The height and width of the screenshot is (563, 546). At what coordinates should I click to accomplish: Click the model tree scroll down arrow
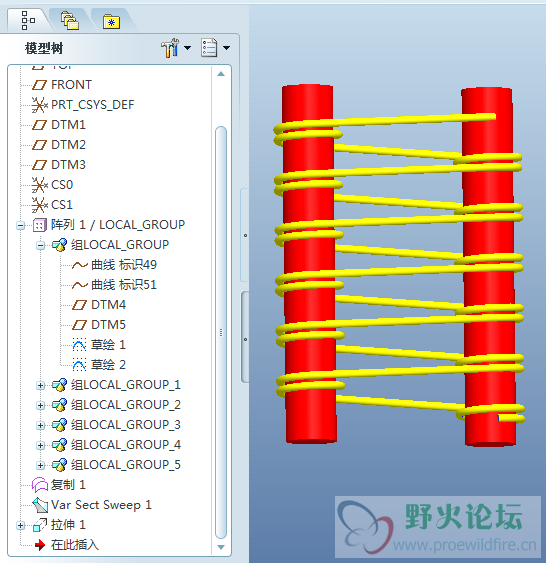click(221, 547)
